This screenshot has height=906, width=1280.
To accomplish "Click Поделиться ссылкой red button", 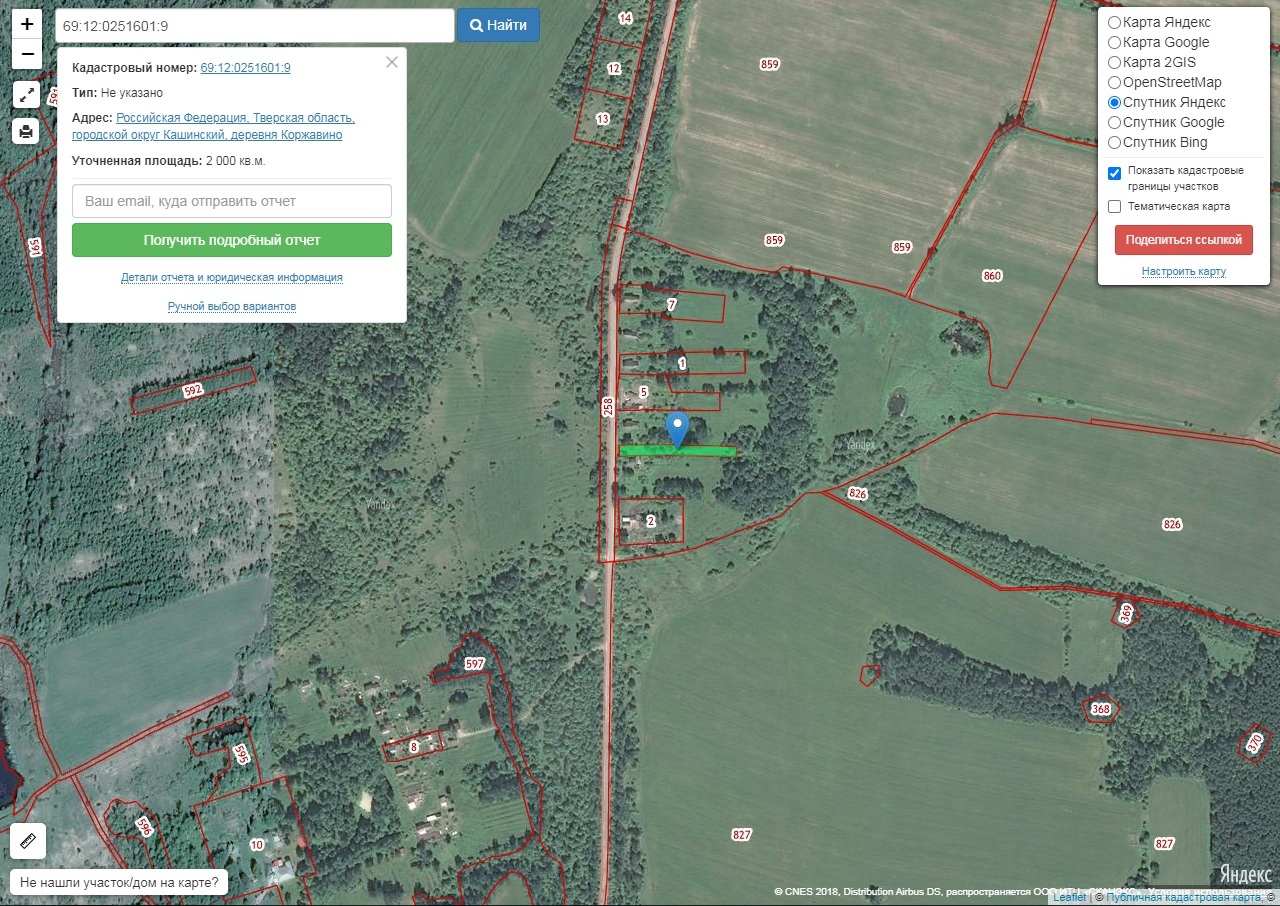I will click(1183, 240).
